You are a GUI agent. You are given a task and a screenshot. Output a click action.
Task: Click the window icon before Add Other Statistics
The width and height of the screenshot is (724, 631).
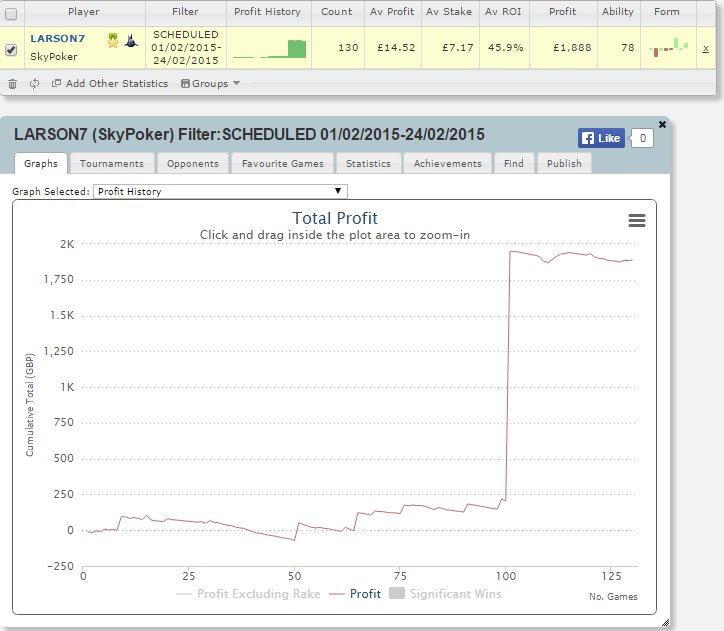click(56, 83)
